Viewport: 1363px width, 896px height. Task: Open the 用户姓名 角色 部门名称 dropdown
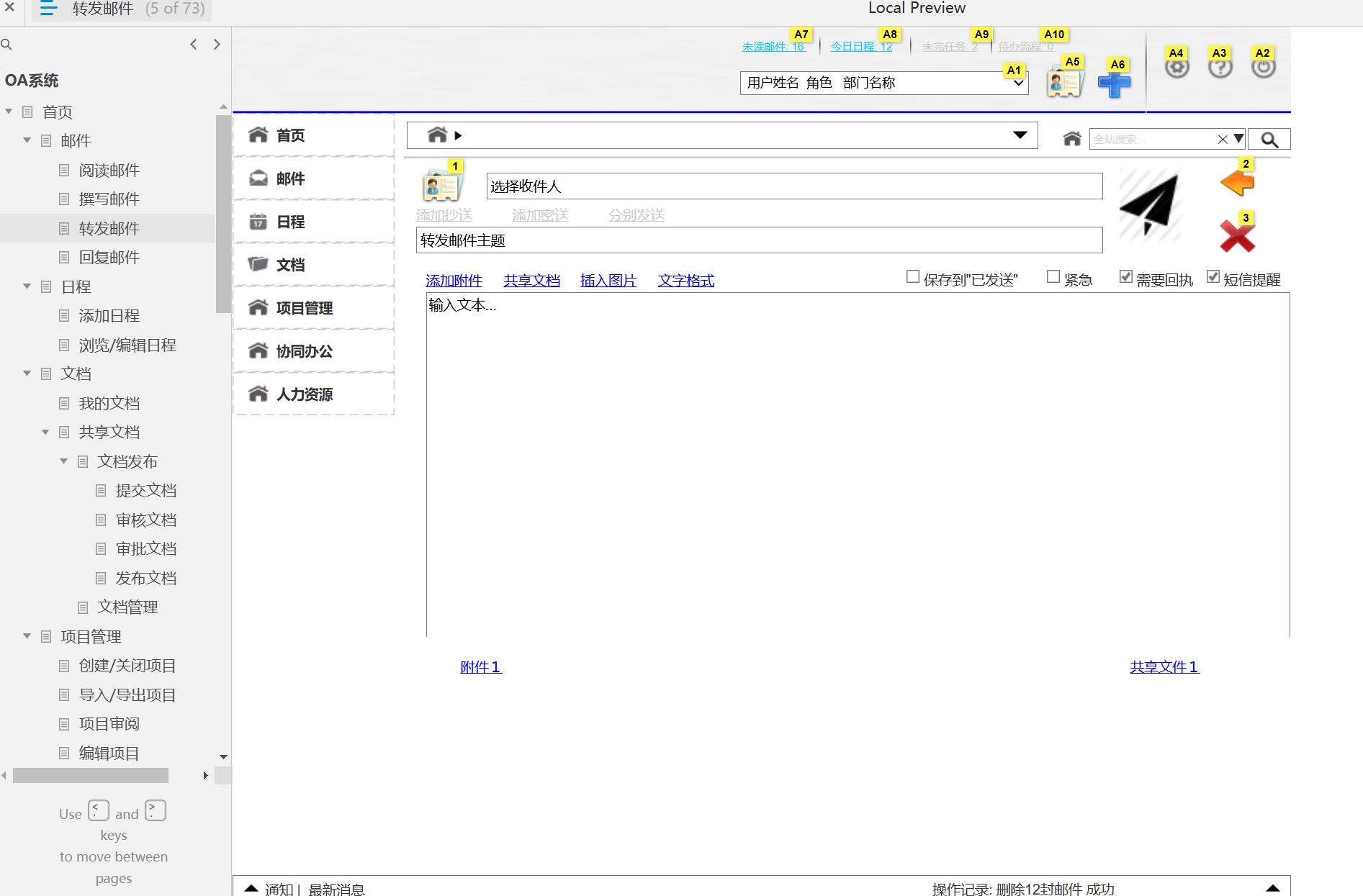click(x=884, y=83)
